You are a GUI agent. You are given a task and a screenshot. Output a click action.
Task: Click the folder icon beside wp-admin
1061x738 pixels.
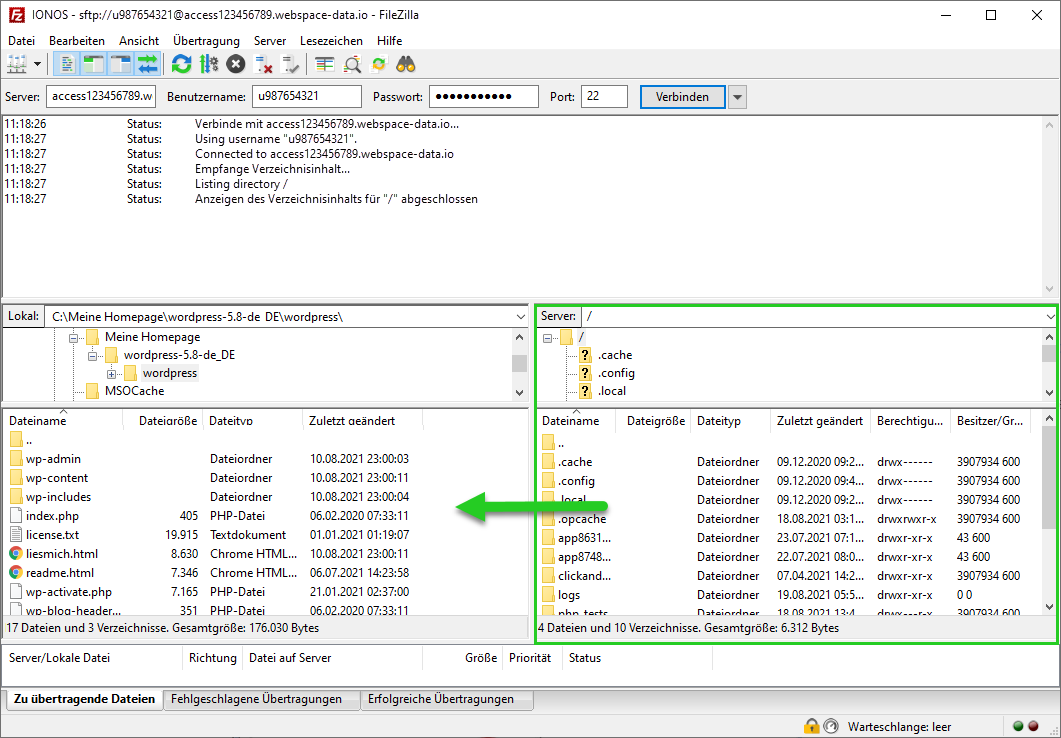coord(17,459)
